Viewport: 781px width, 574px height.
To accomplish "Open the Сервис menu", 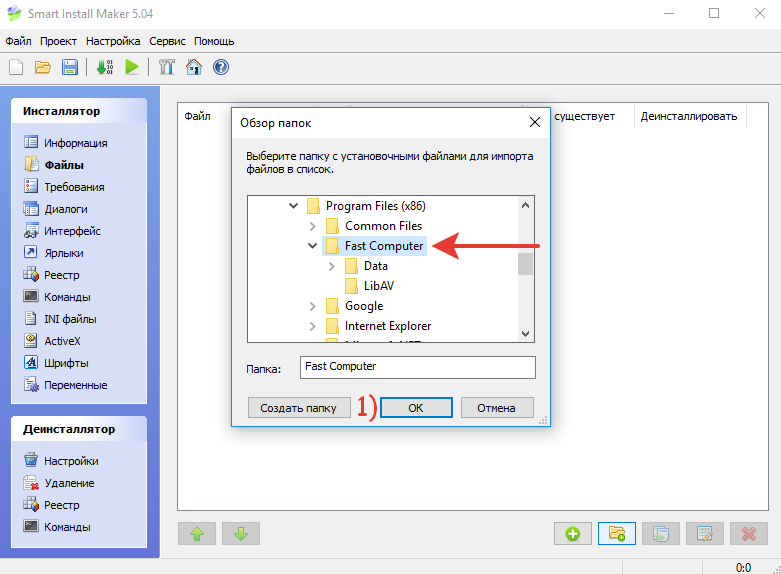I will click(167, 41).
